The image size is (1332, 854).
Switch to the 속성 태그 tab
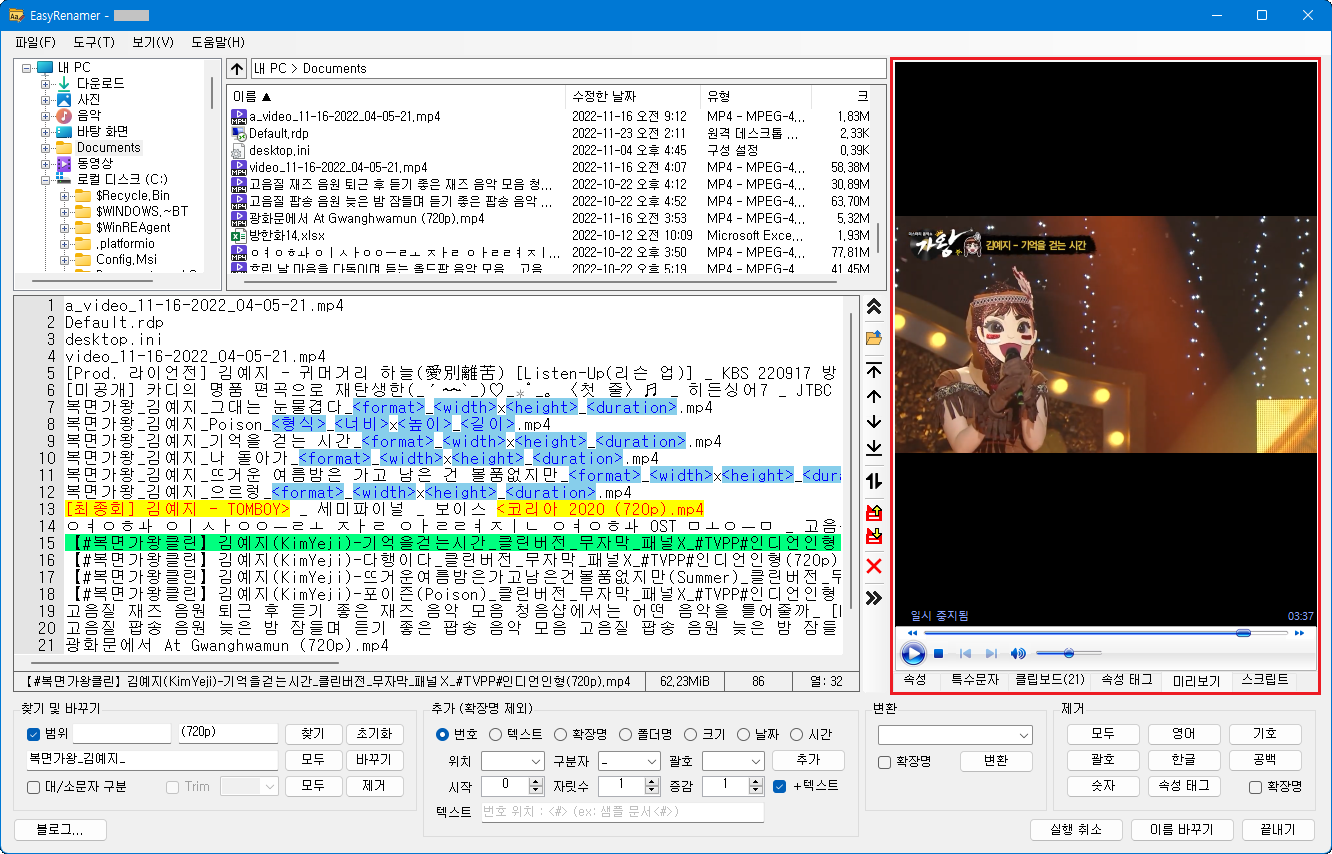(1127, 680)
